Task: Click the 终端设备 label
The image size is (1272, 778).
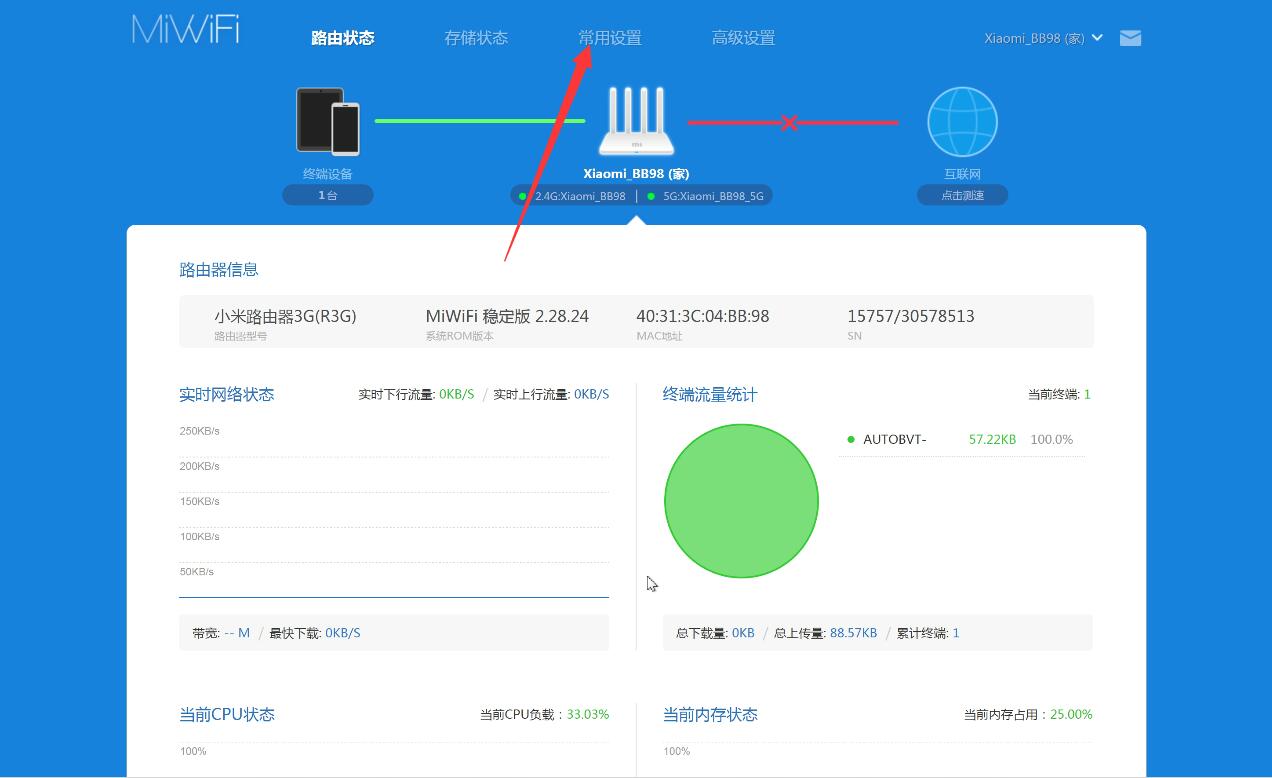Action: (x=328, y=174)
